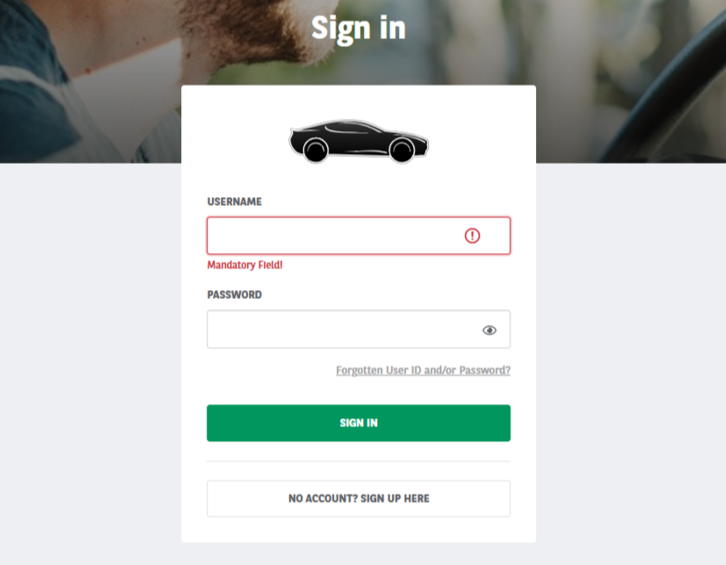This screenshot has width=726, height=565.
Task: Show password using the eye icon
Action: (x=489, y=330)
